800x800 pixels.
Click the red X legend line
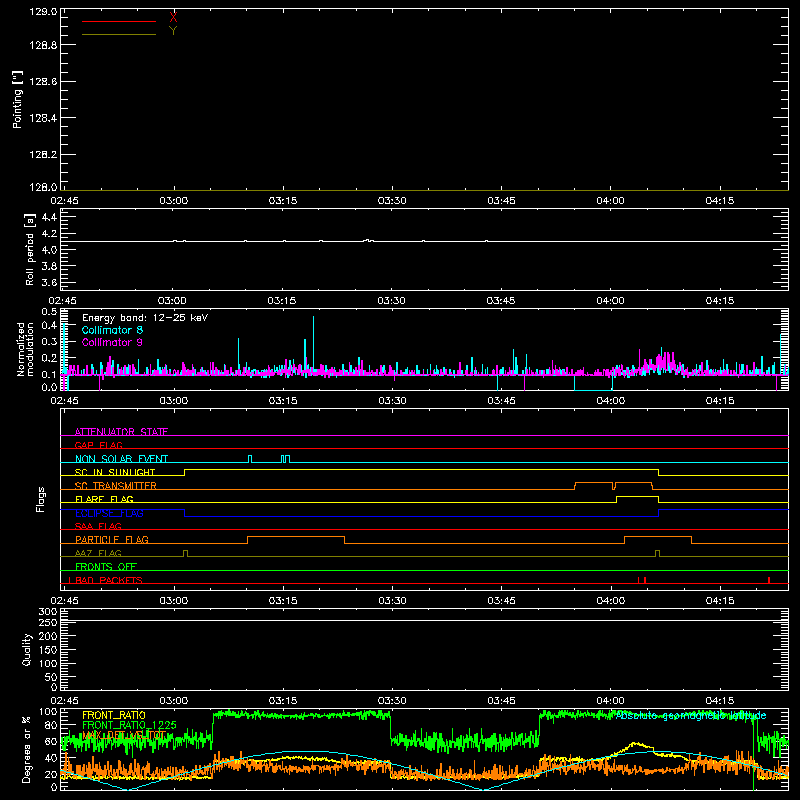pos(119,21)
